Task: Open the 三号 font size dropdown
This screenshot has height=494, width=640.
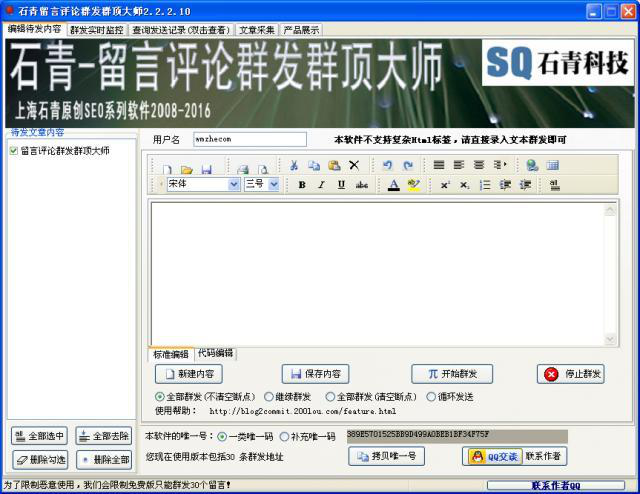Action: [274, 185]
